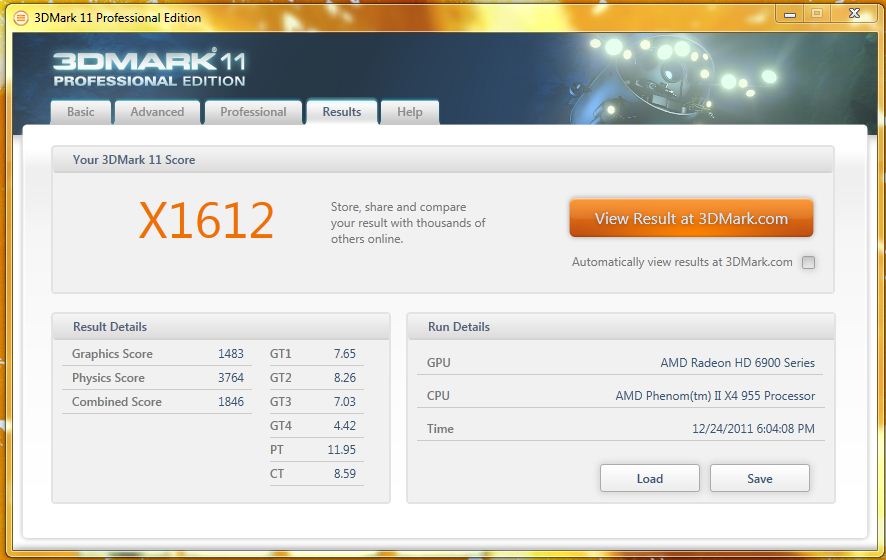Click the Combined Score label
The width and height of the screenshot is (886, 560).
click(116, 402)
